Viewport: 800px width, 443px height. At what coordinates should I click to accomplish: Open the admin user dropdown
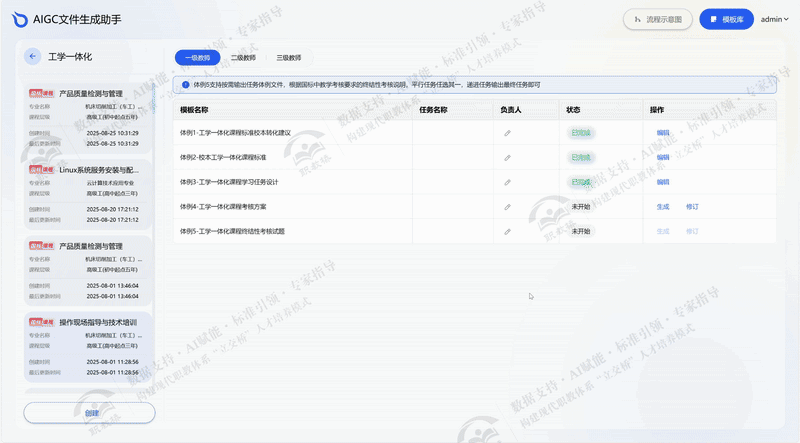(x=774, y=19)
